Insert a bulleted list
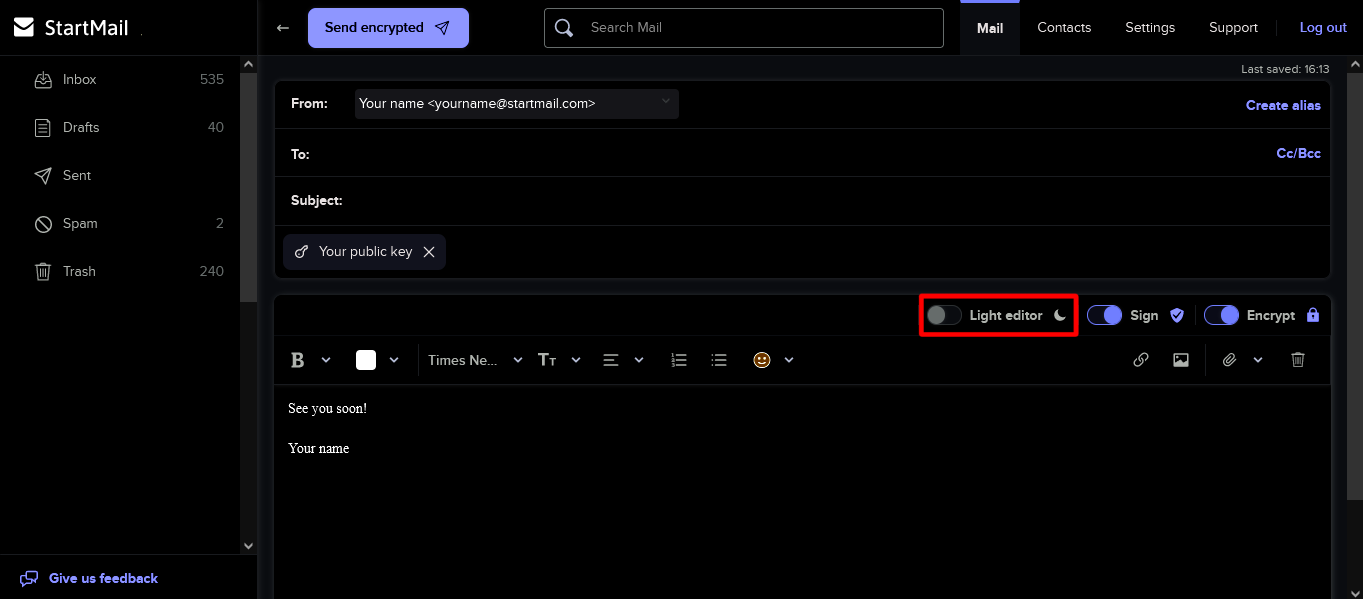The height and width of the screenshot is (599, 1363). click(x=718, y=360)
